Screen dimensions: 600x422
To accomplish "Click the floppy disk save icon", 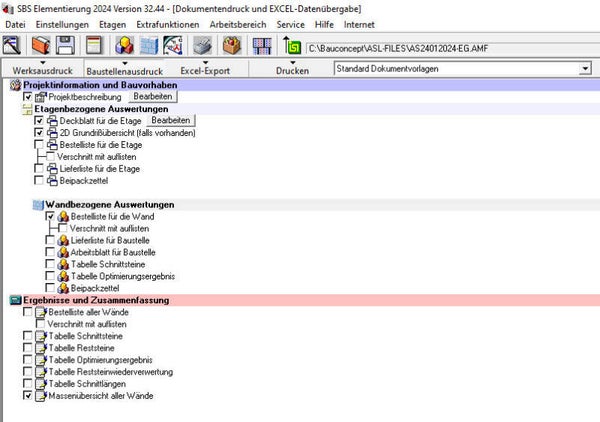I will point(65,45).
